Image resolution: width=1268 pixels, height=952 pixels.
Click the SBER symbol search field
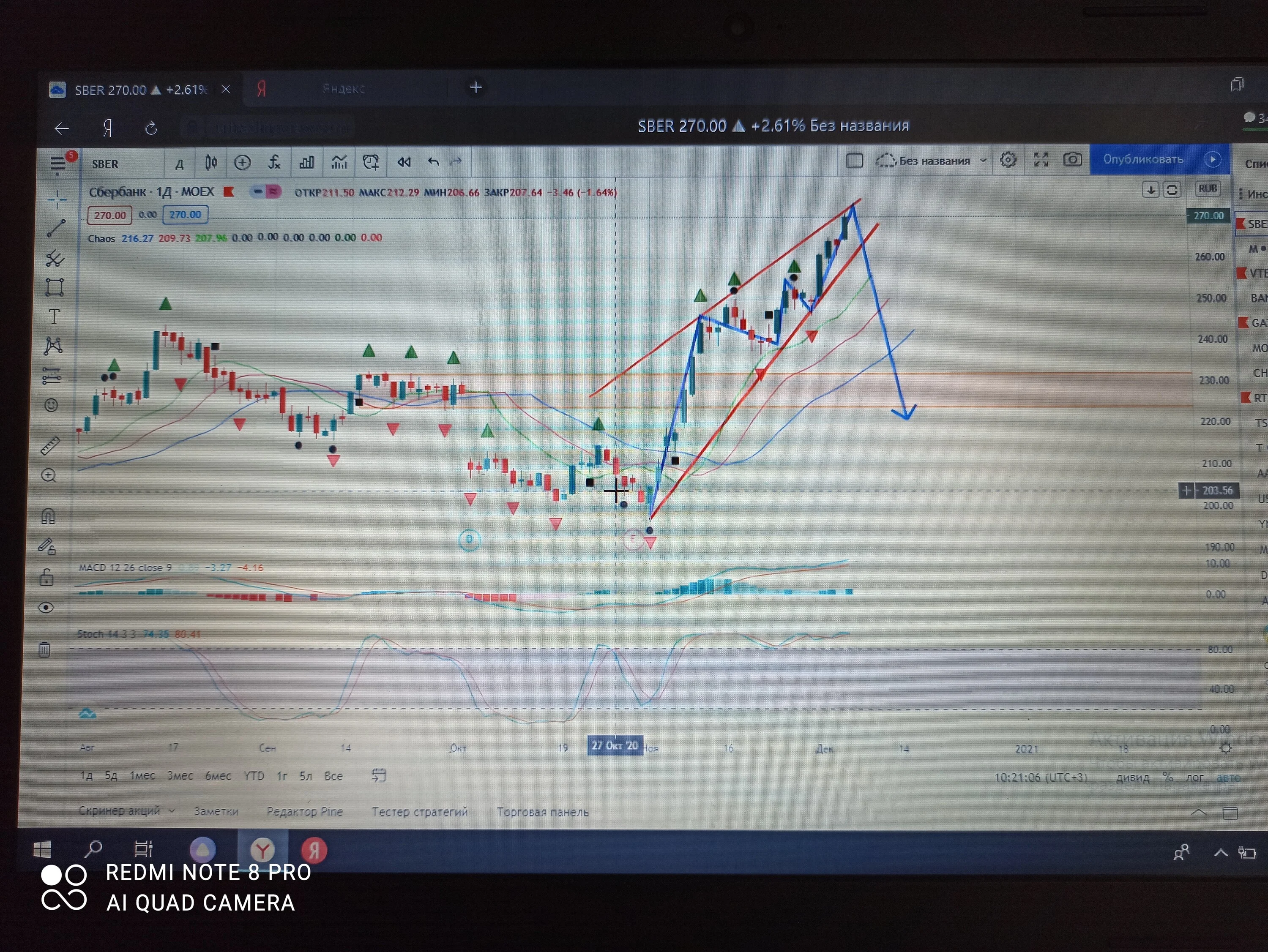[x=122, y=164]
